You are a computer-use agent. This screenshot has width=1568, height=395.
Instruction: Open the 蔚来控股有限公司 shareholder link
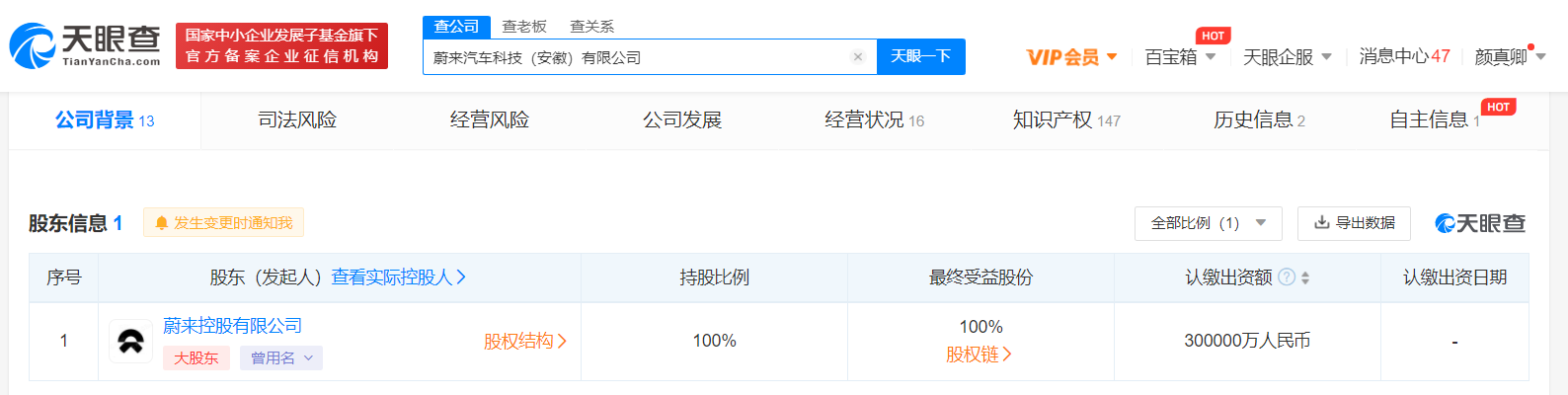(232, 326)
